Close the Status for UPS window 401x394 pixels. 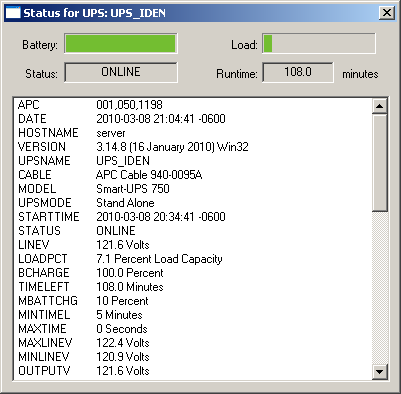point(387,13)
